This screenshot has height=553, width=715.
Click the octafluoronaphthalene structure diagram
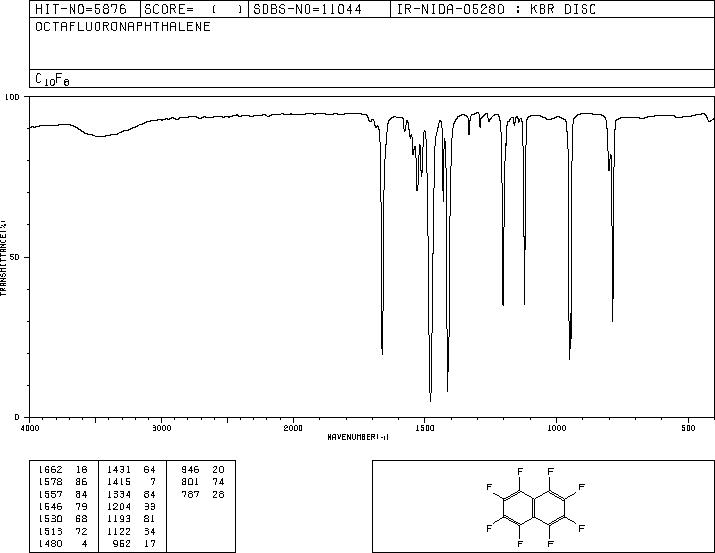click(x=535, y=507)
